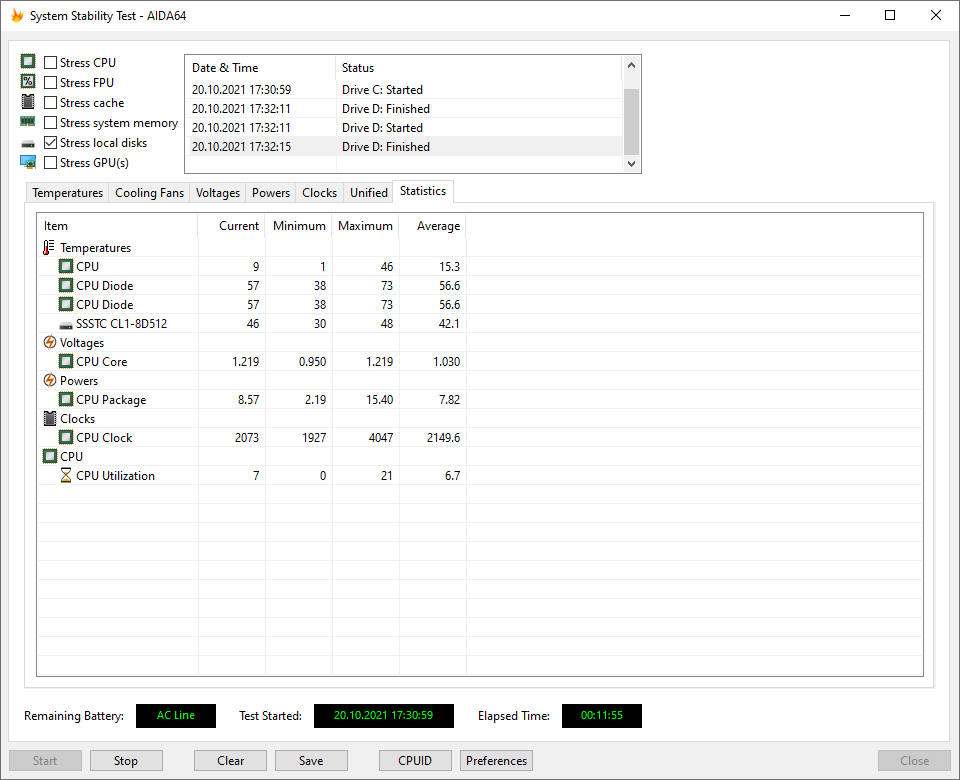Click the thermometer icon of the Temperatures group
Viewport: 960px width, 780px height.
[48, 247]
